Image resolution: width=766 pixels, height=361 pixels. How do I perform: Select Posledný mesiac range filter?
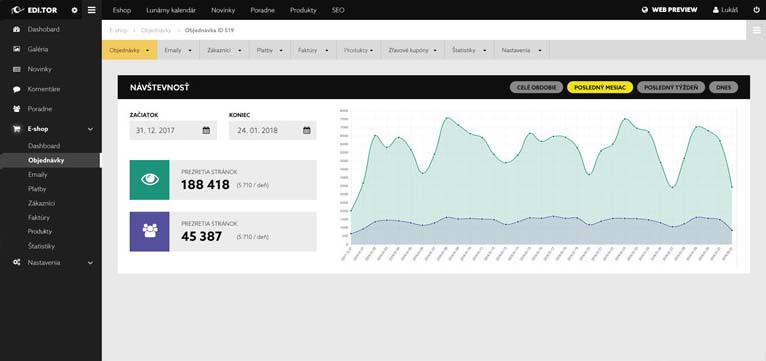(600, 87)
